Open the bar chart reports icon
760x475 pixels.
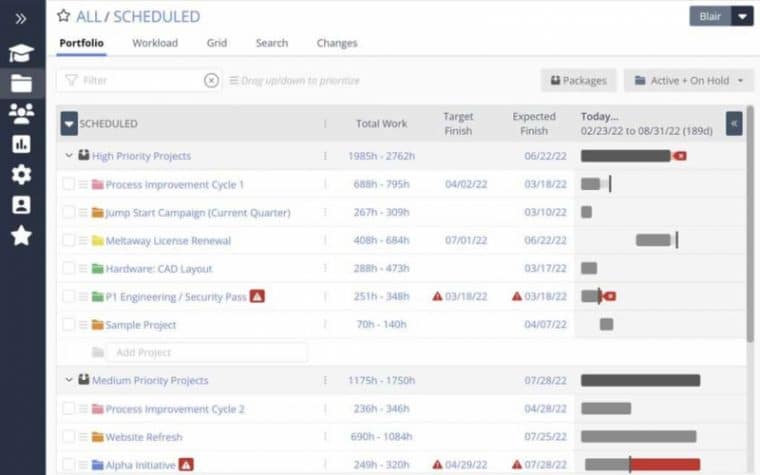tap(21, 144)
